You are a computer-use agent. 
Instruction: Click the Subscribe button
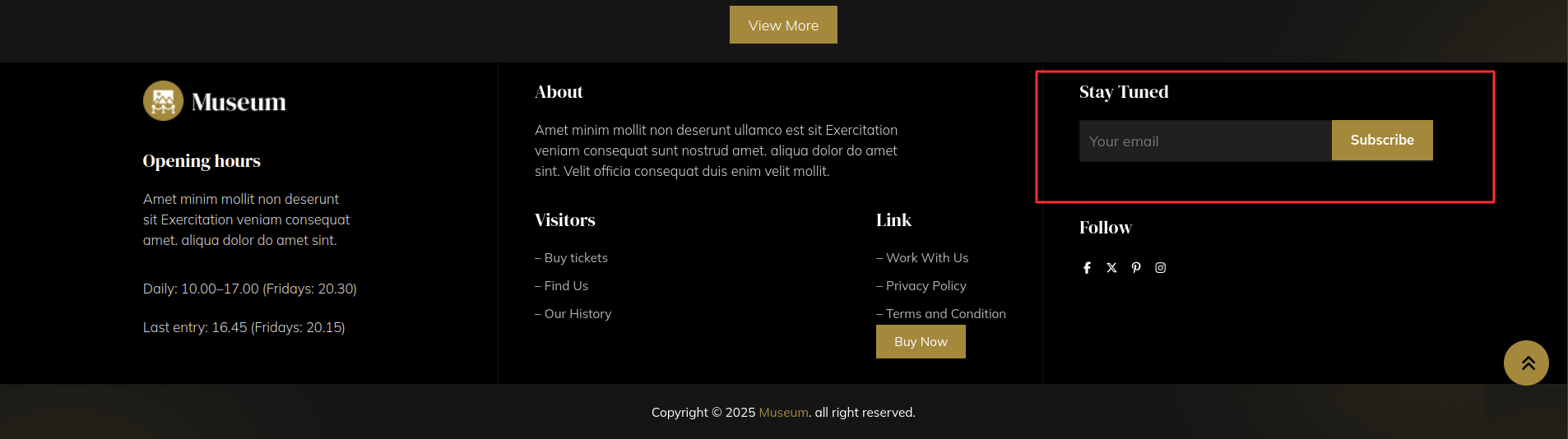pyautogui.click(x=1381, y=141)
